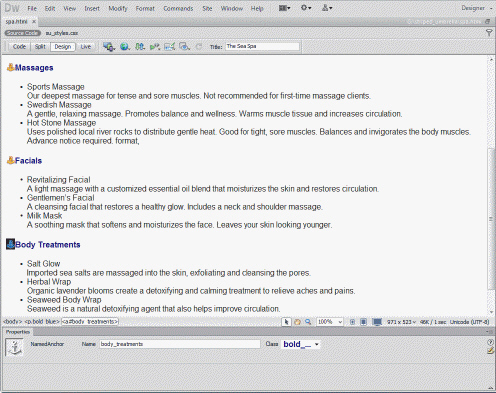This screenshot has height=393, width=496.
Task: Open the Commands menu
Action: 178,8
